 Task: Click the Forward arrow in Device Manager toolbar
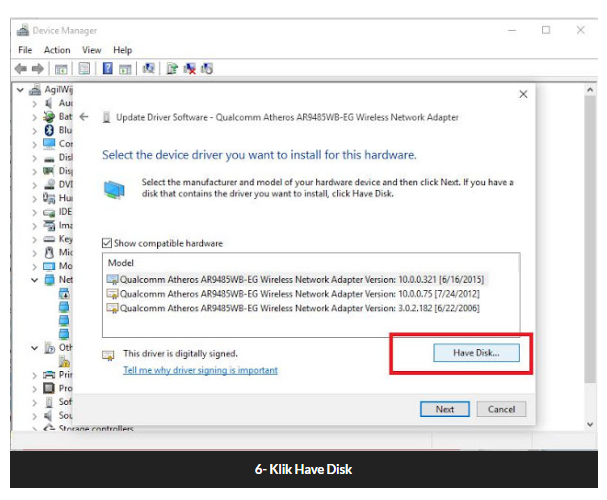click(x=38, y=69)
